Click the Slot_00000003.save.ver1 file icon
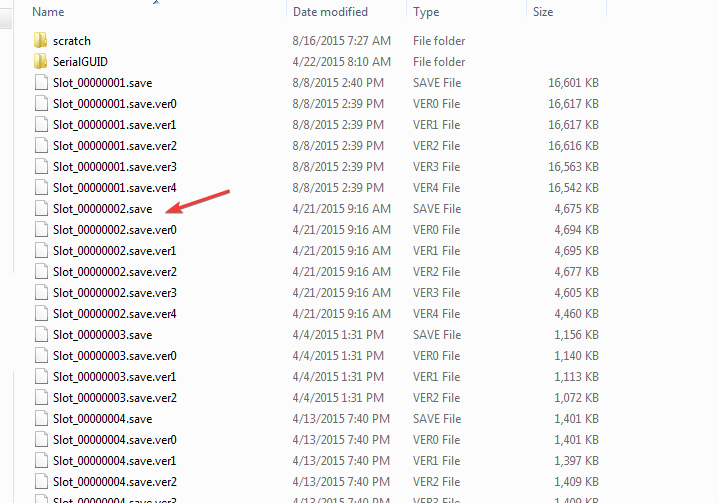The width and height of the screenshot is (719, 503). [x=41, y=376]
